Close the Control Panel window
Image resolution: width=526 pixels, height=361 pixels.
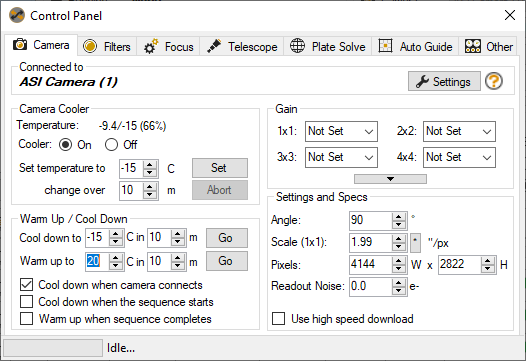click(510, 15)
